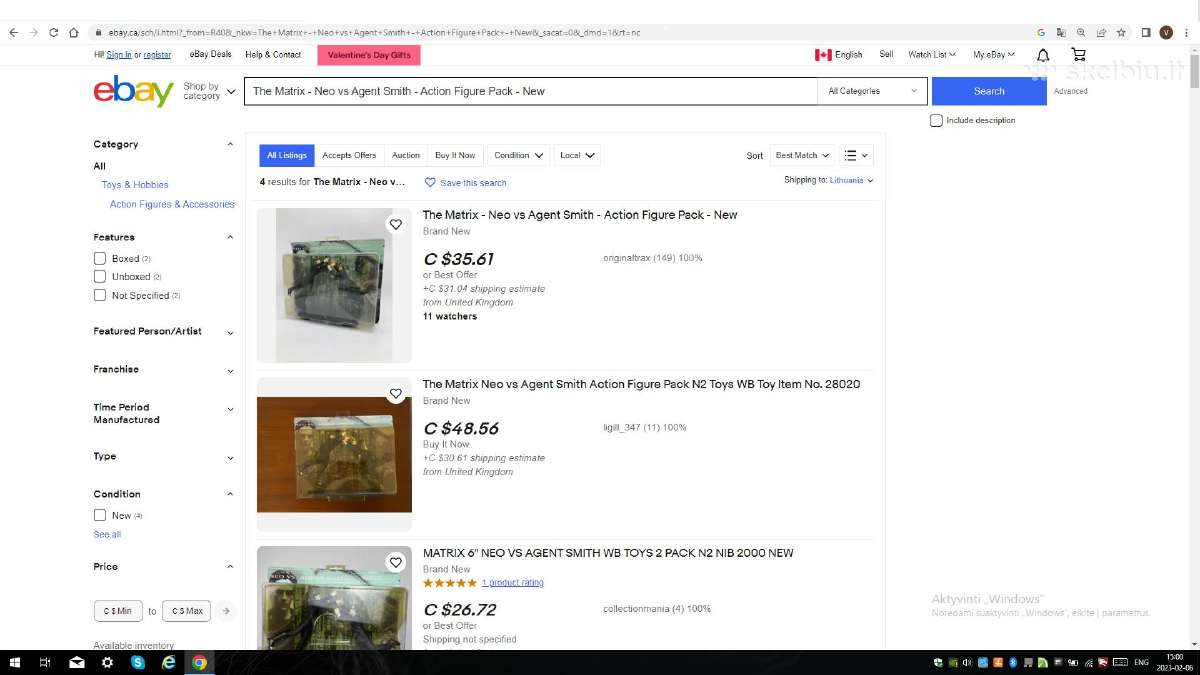
Task: Click the browser home icon
Action: tap(74, 32)
